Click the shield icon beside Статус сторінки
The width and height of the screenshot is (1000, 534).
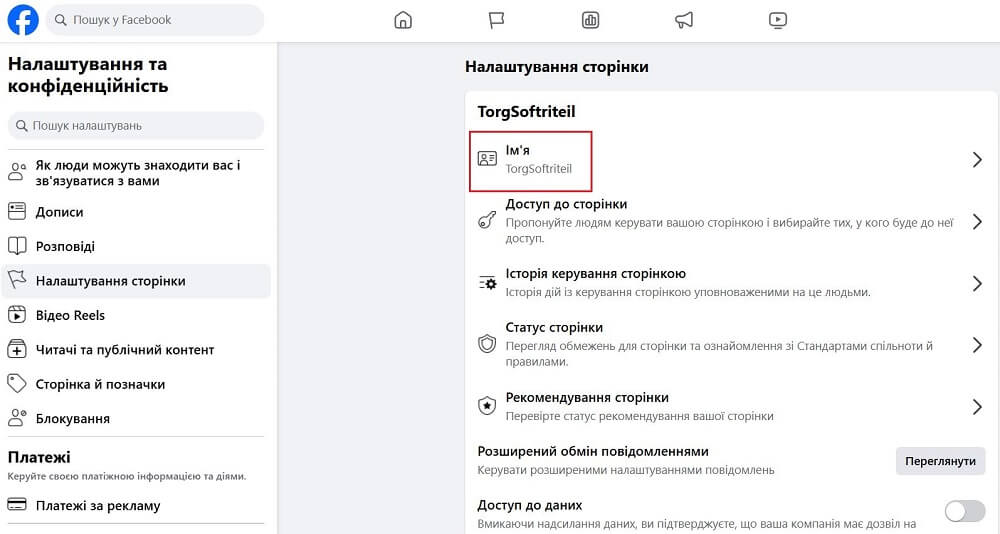coord(487,344)
